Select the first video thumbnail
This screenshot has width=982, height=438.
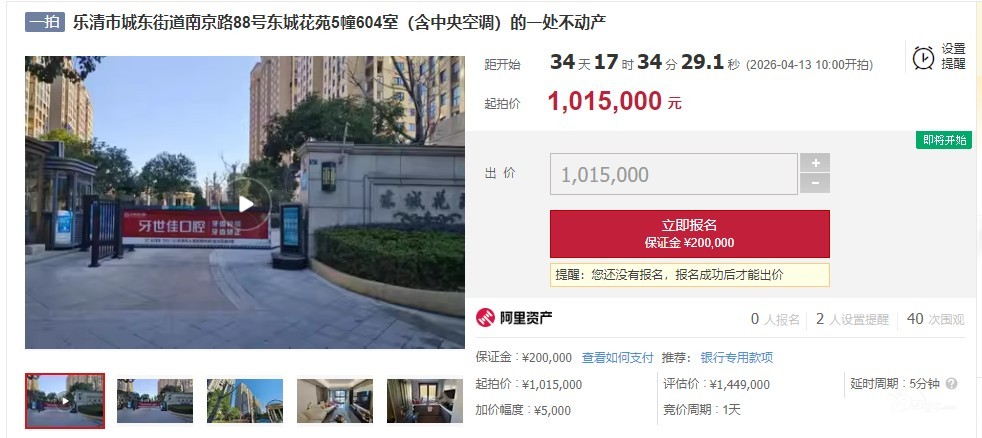[x=65, y=401]
